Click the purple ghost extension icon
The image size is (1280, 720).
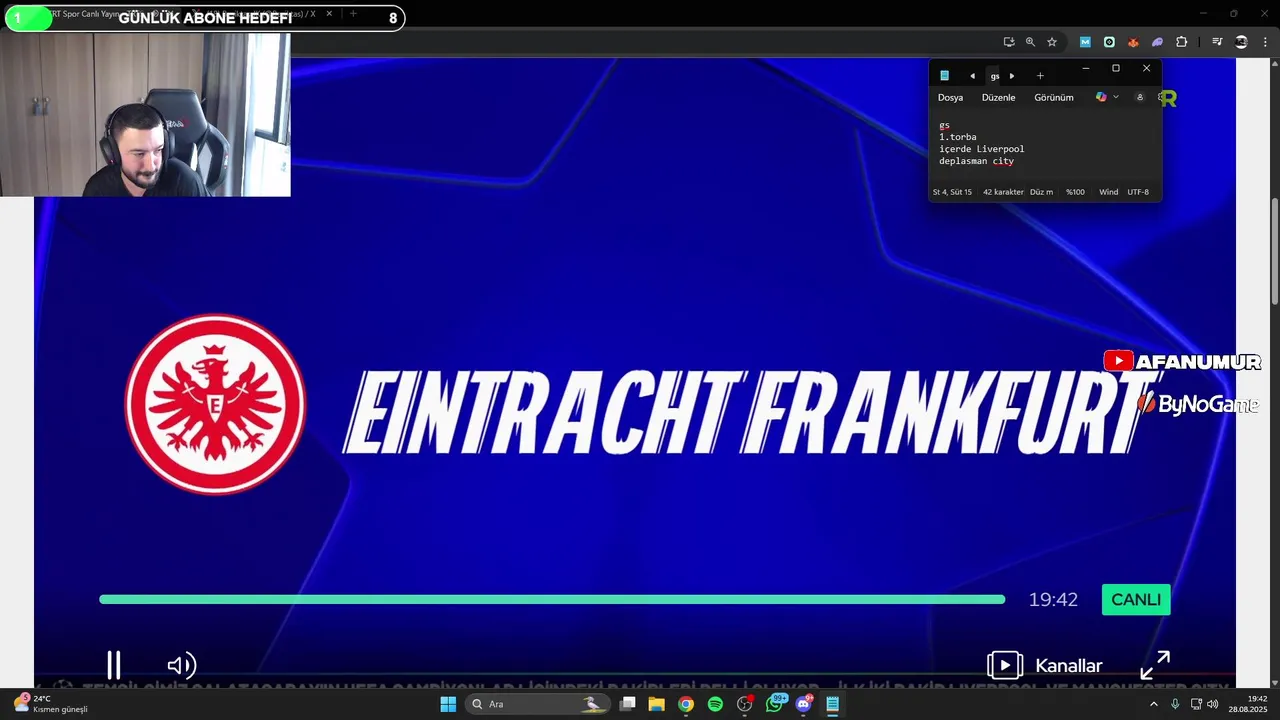click(x=1157, y=42)
